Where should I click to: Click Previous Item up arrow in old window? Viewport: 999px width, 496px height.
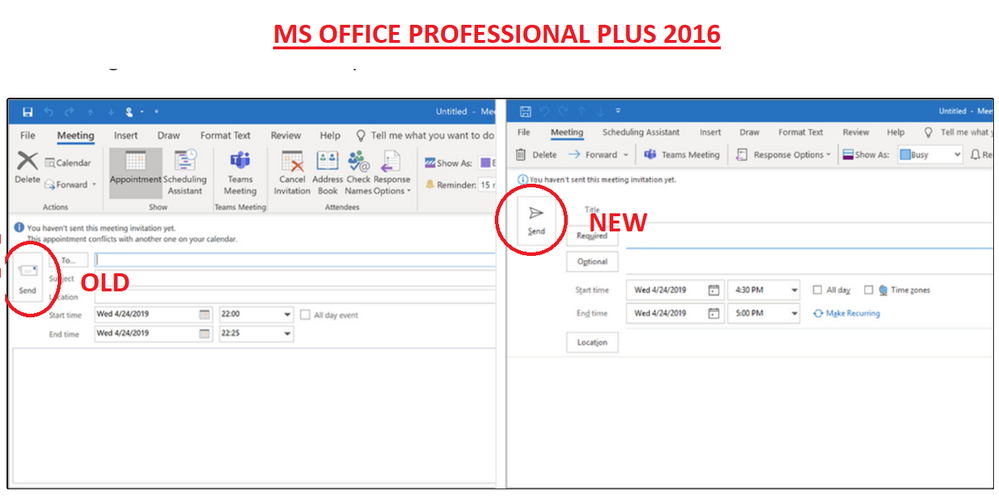90,113
